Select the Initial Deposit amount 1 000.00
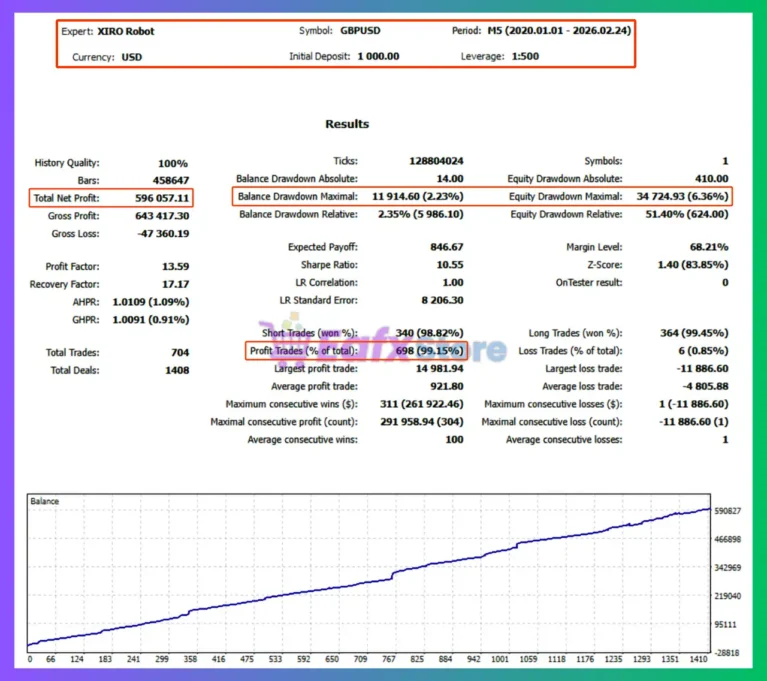 point(378,56)
